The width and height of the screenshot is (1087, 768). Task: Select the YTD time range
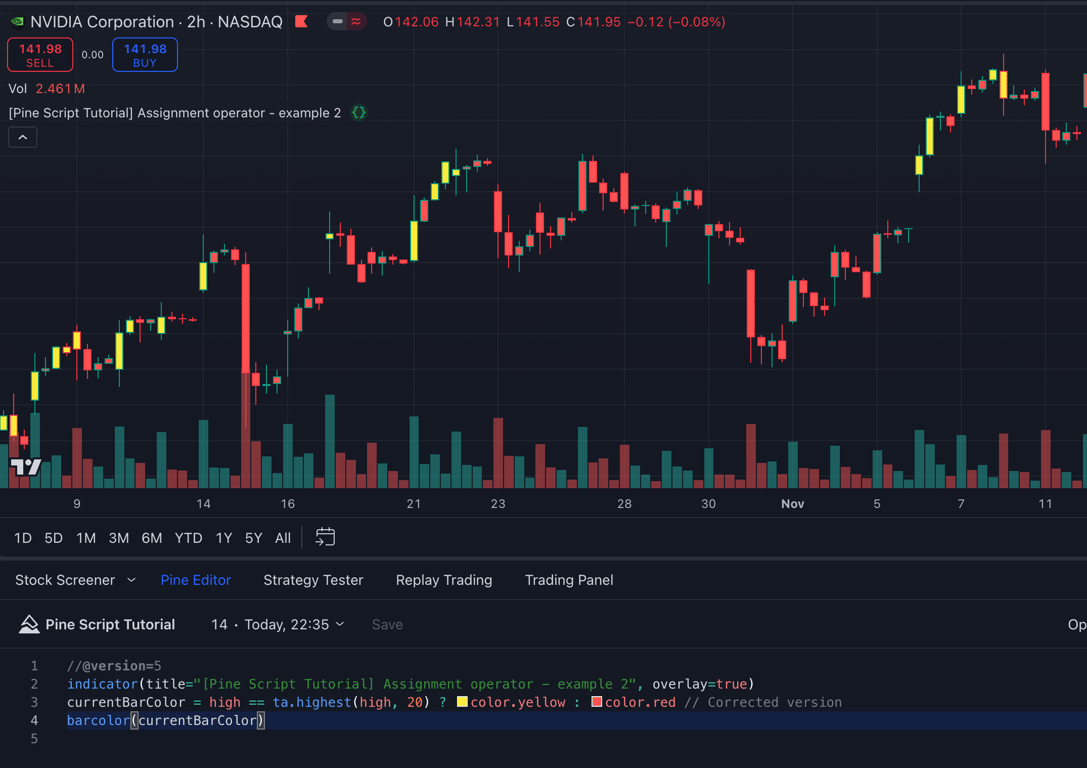pyautogui.click(x=189, y=538)
